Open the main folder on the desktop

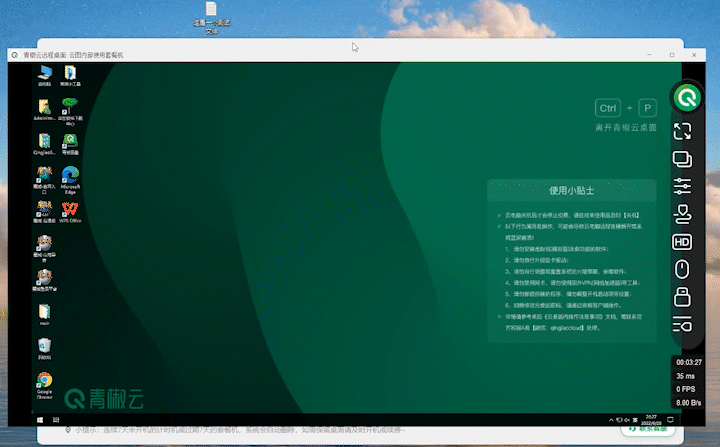click(x=45, y=314)
